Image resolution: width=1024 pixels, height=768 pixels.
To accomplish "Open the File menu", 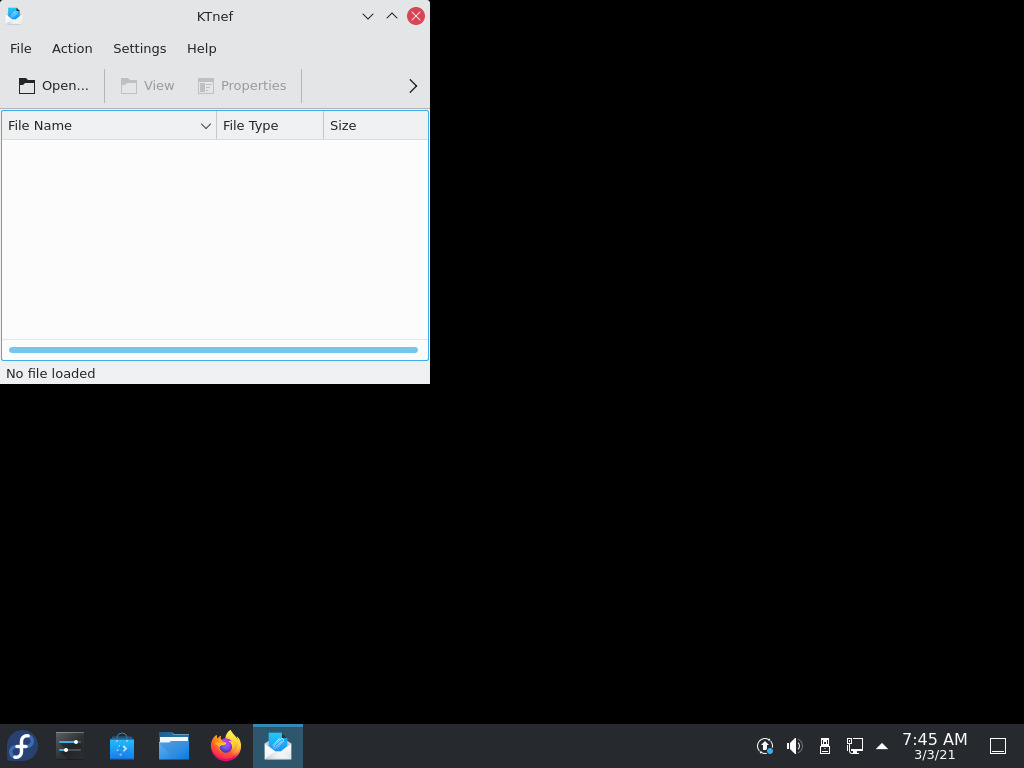I will (20, 48).
